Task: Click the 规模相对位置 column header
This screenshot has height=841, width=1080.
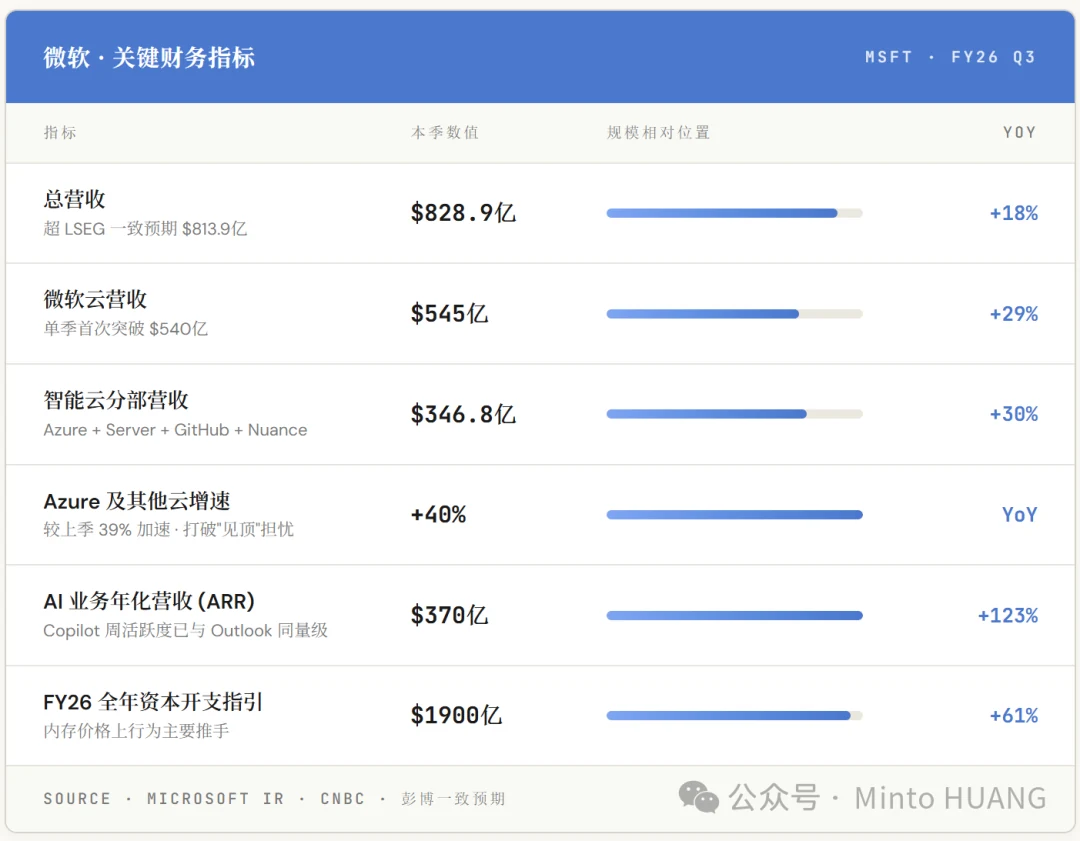Action: click(x=658, y=132)
